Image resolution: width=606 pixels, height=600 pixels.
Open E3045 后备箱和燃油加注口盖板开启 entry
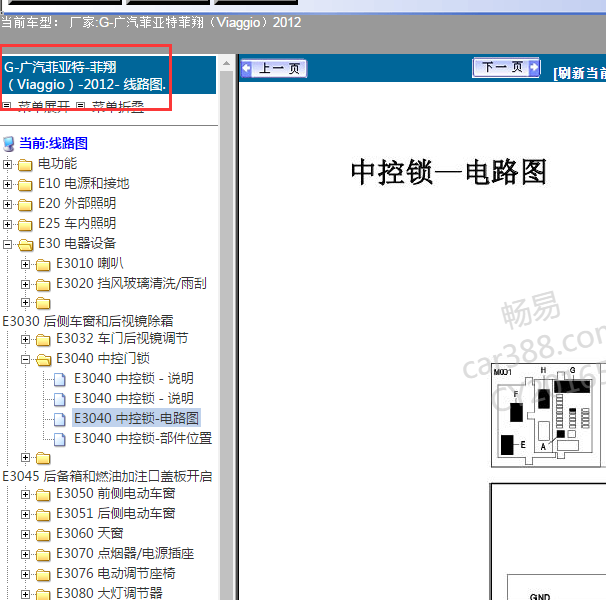coord(107,476)
